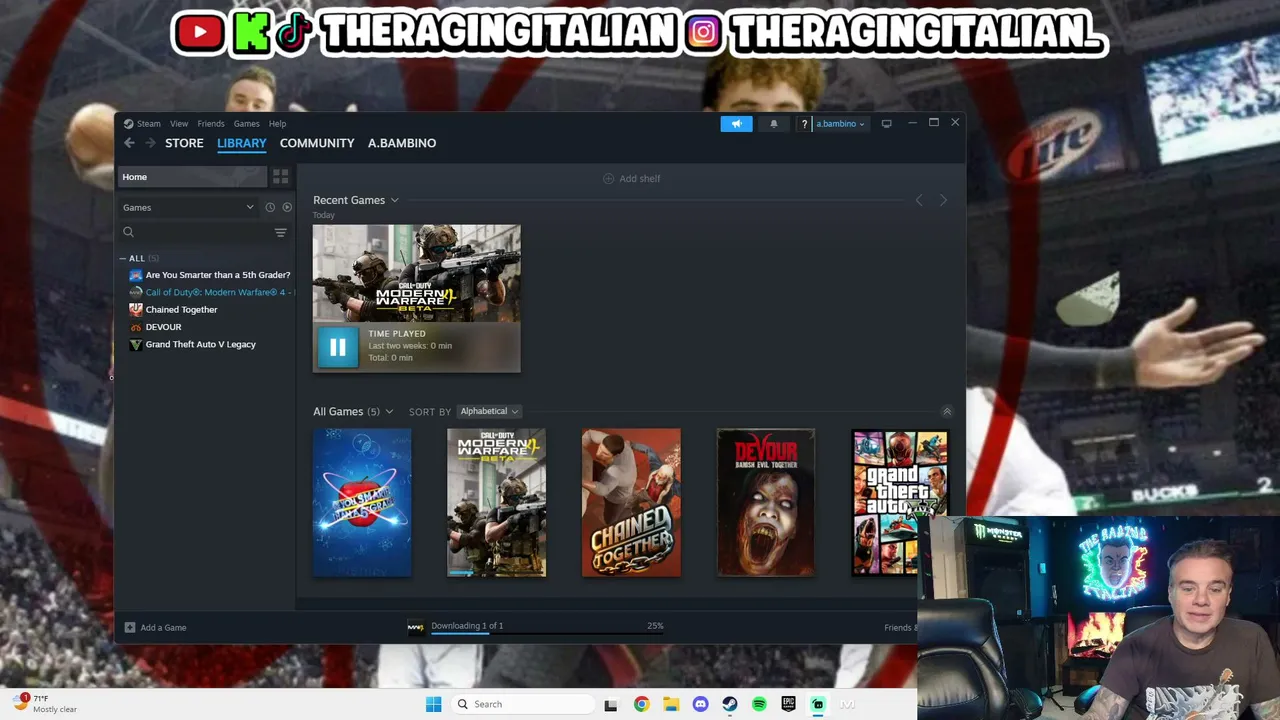1280x720 pixels.
Task: Open the notifications bell
Action: click(x=773, y=124)
